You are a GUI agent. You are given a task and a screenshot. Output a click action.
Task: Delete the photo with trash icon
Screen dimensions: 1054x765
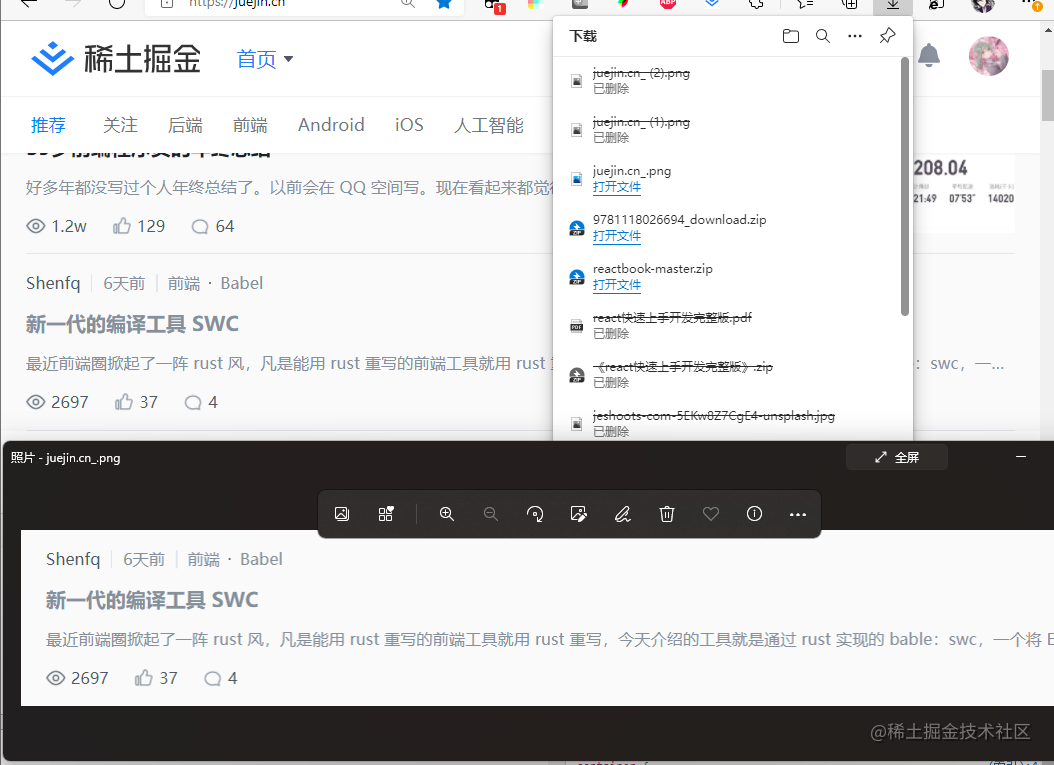click(667, 514)
